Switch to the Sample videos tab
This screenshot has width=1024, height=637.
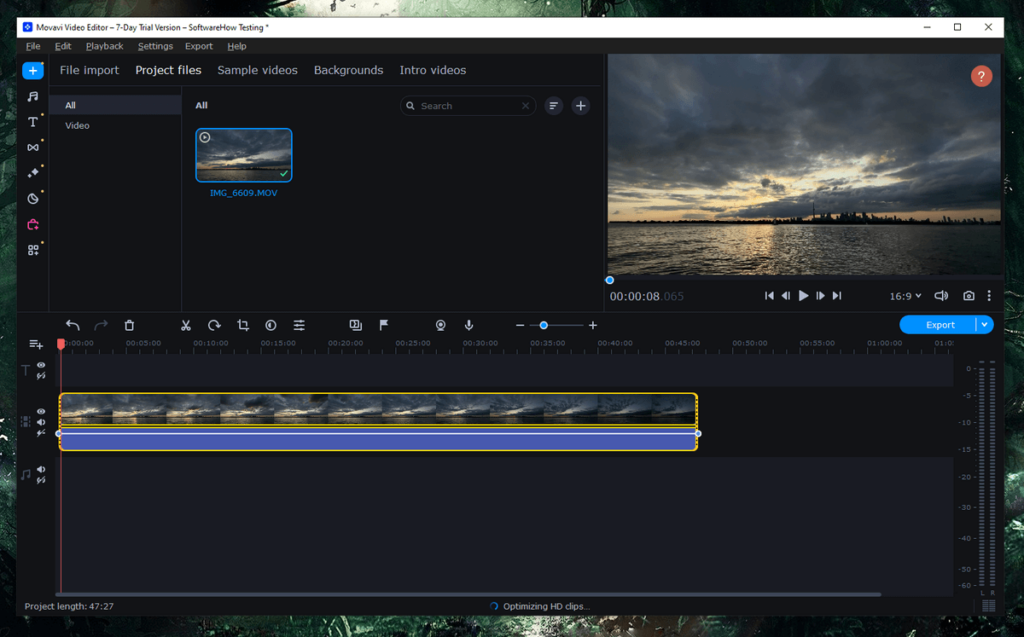[x=257, y=70]
